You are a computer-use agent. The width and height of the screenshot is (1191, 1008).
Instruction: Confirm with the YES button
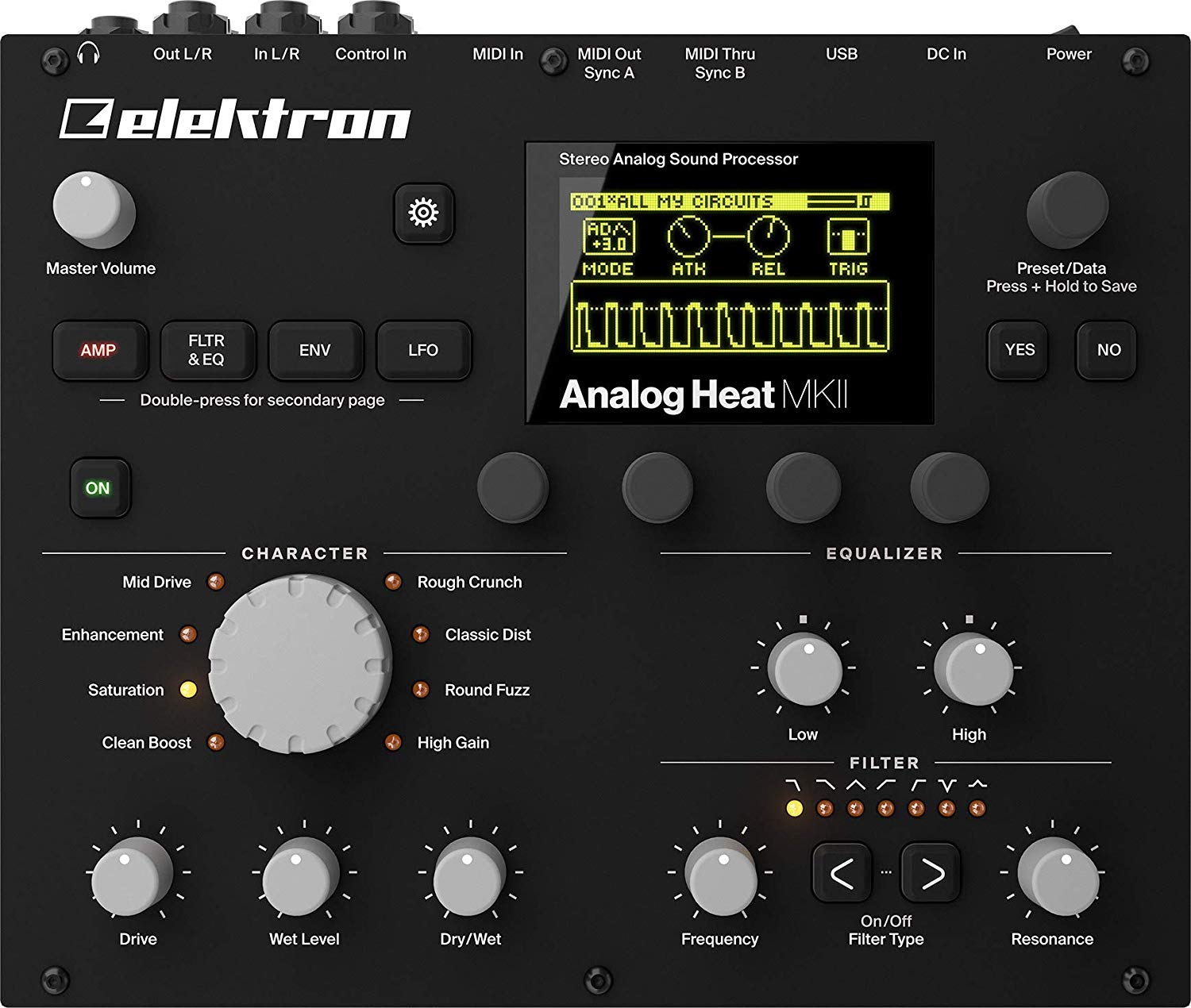tap(1019, 350)
